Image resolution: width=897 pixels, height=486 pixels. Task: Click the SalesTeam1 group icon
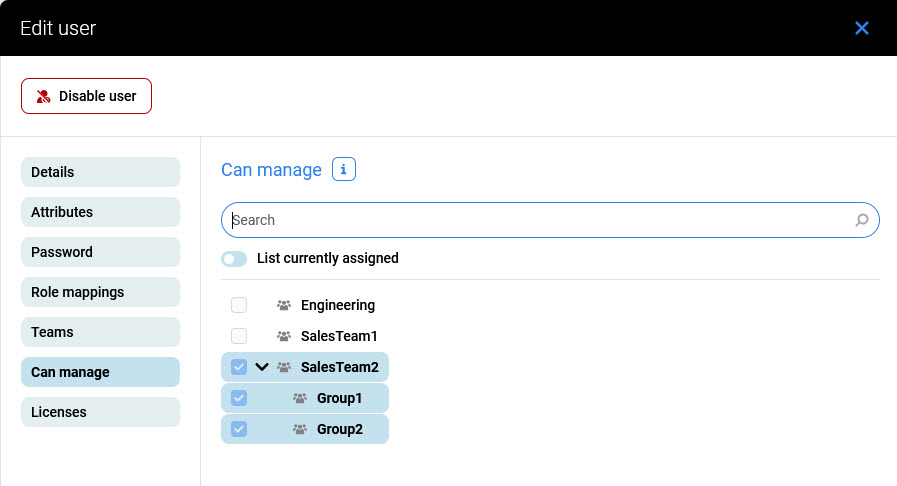[284, 336]
